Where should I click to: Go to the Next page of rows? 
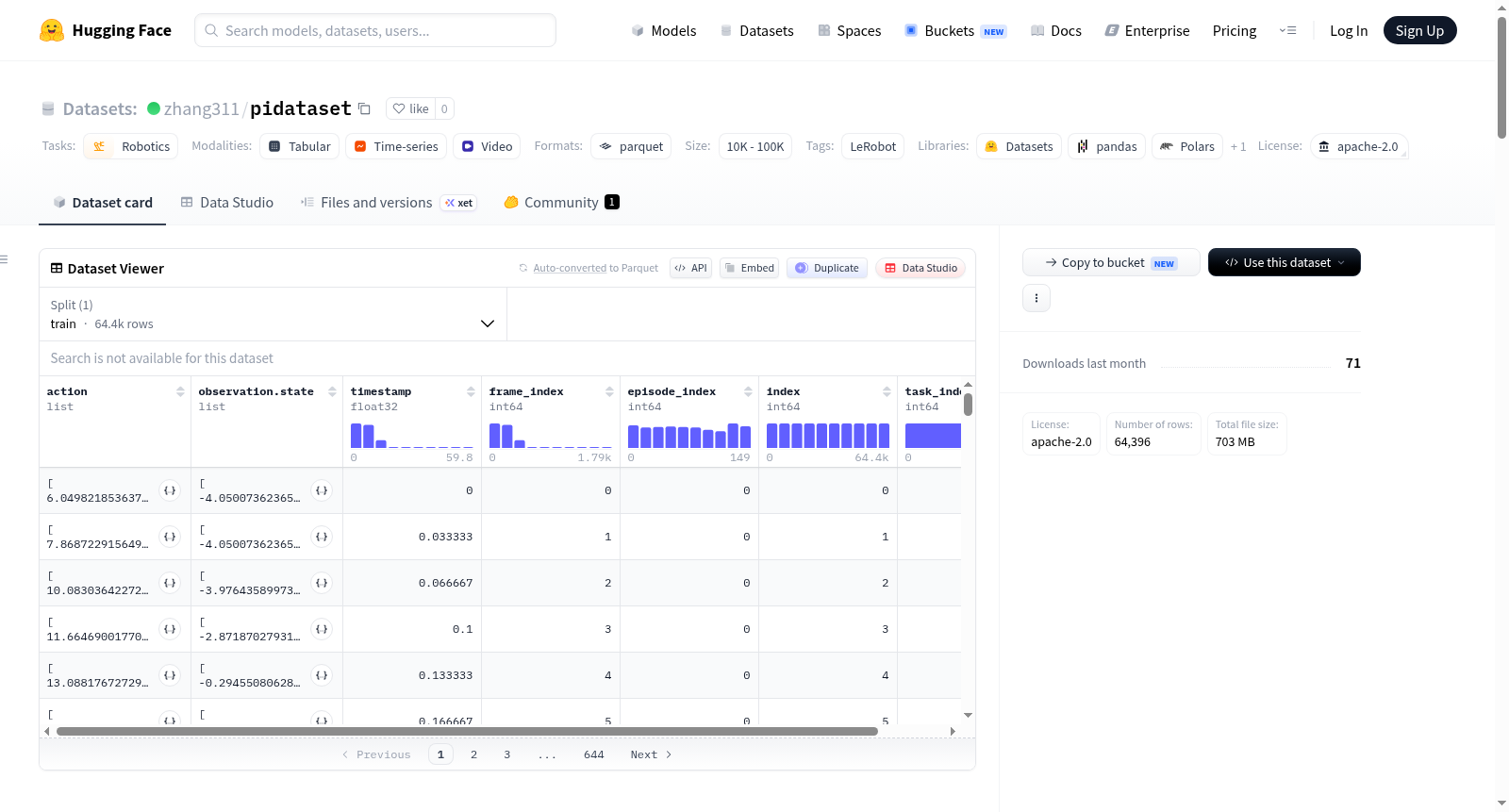[651, 754]
